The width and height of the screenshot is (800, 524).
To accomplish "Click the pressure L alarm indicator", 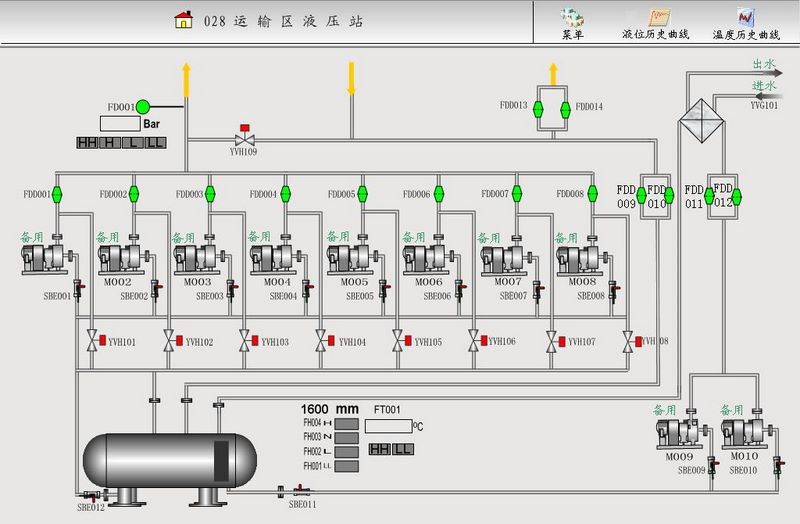I will pyautogui.click(x=133, y=142).
